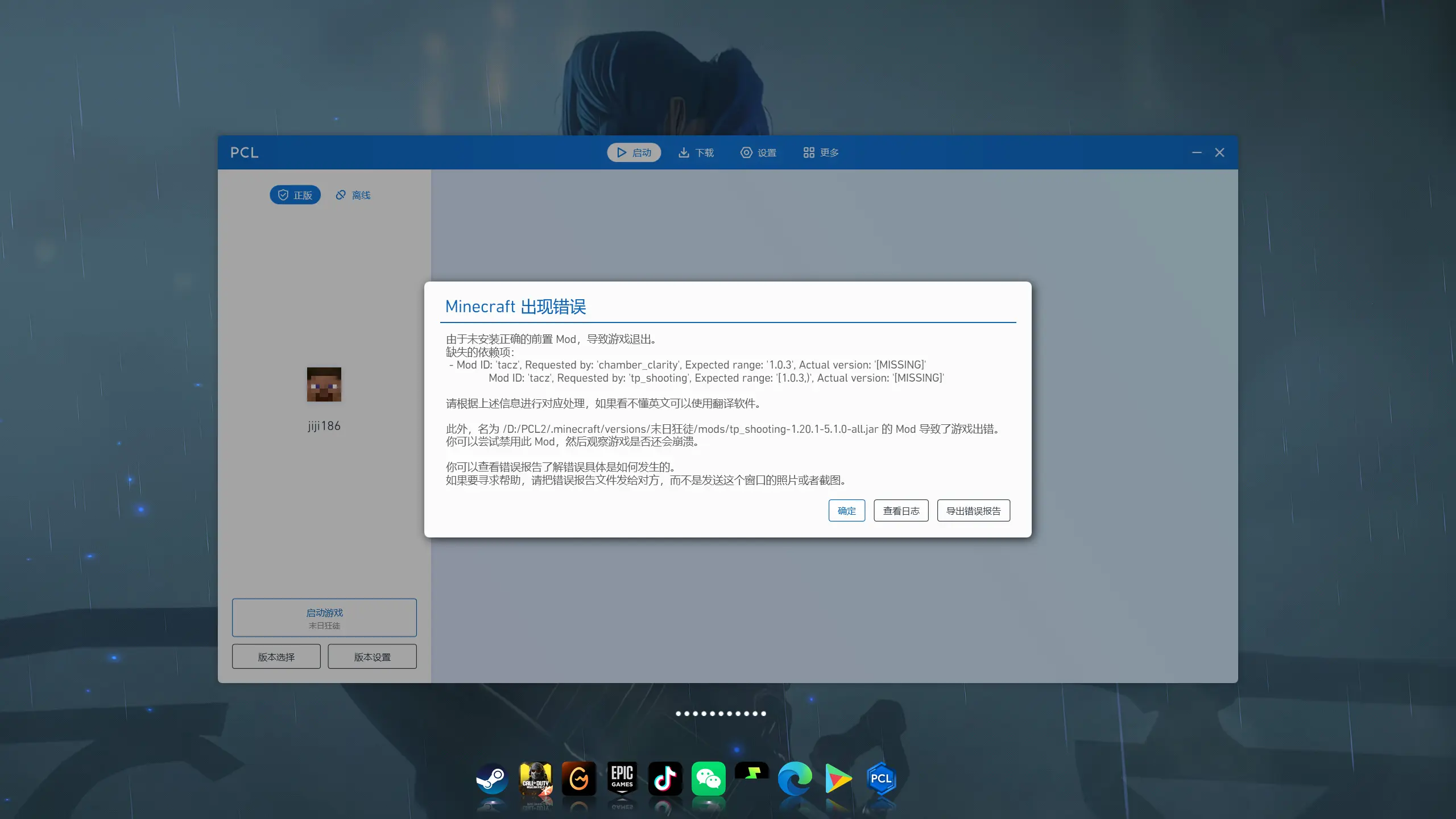
Task: Confirm error dialog with 确定
Action: [x=846, y=511]
